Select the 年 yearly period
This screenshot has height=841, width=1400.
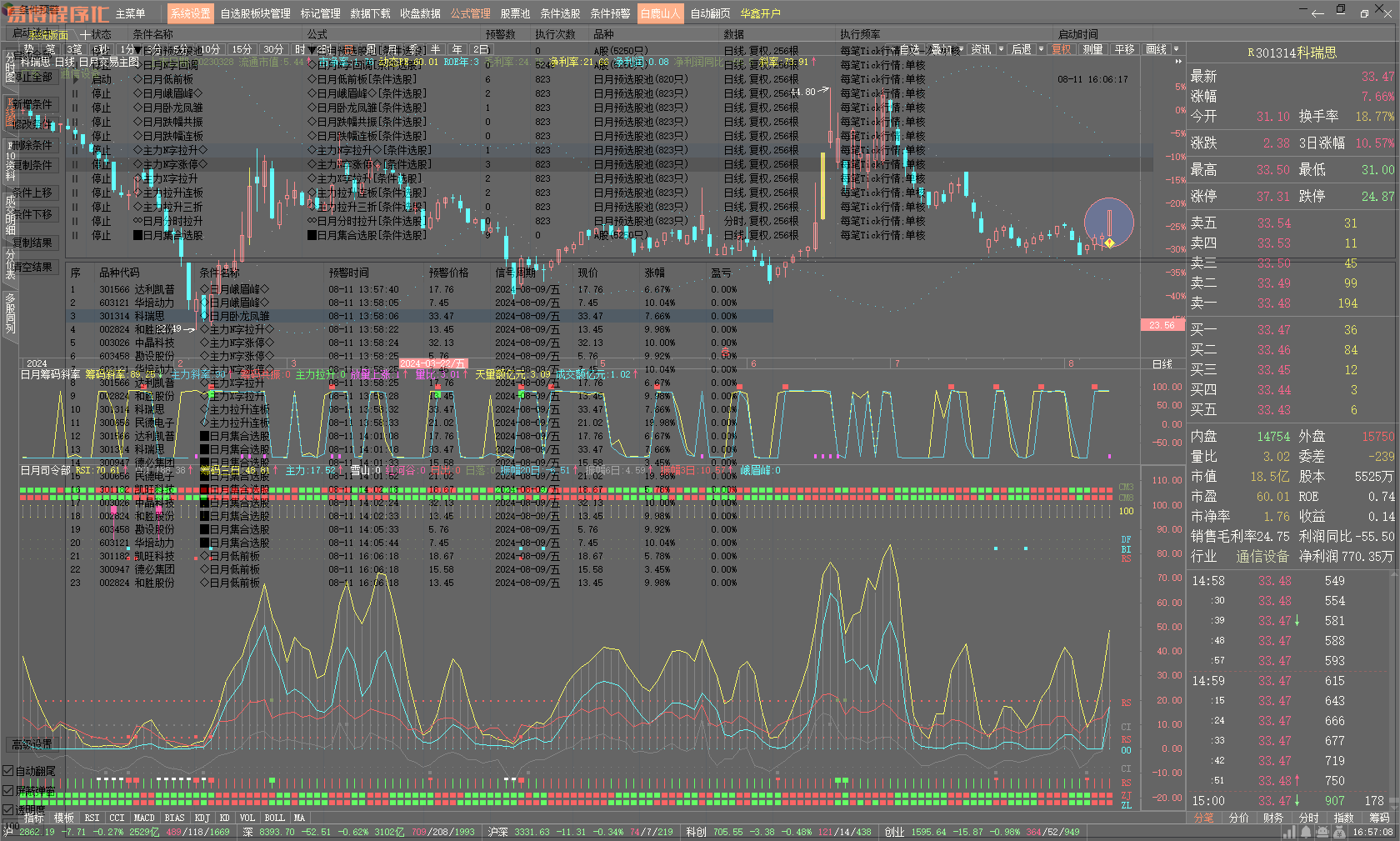pyautogui.click(x=457, y=50)
